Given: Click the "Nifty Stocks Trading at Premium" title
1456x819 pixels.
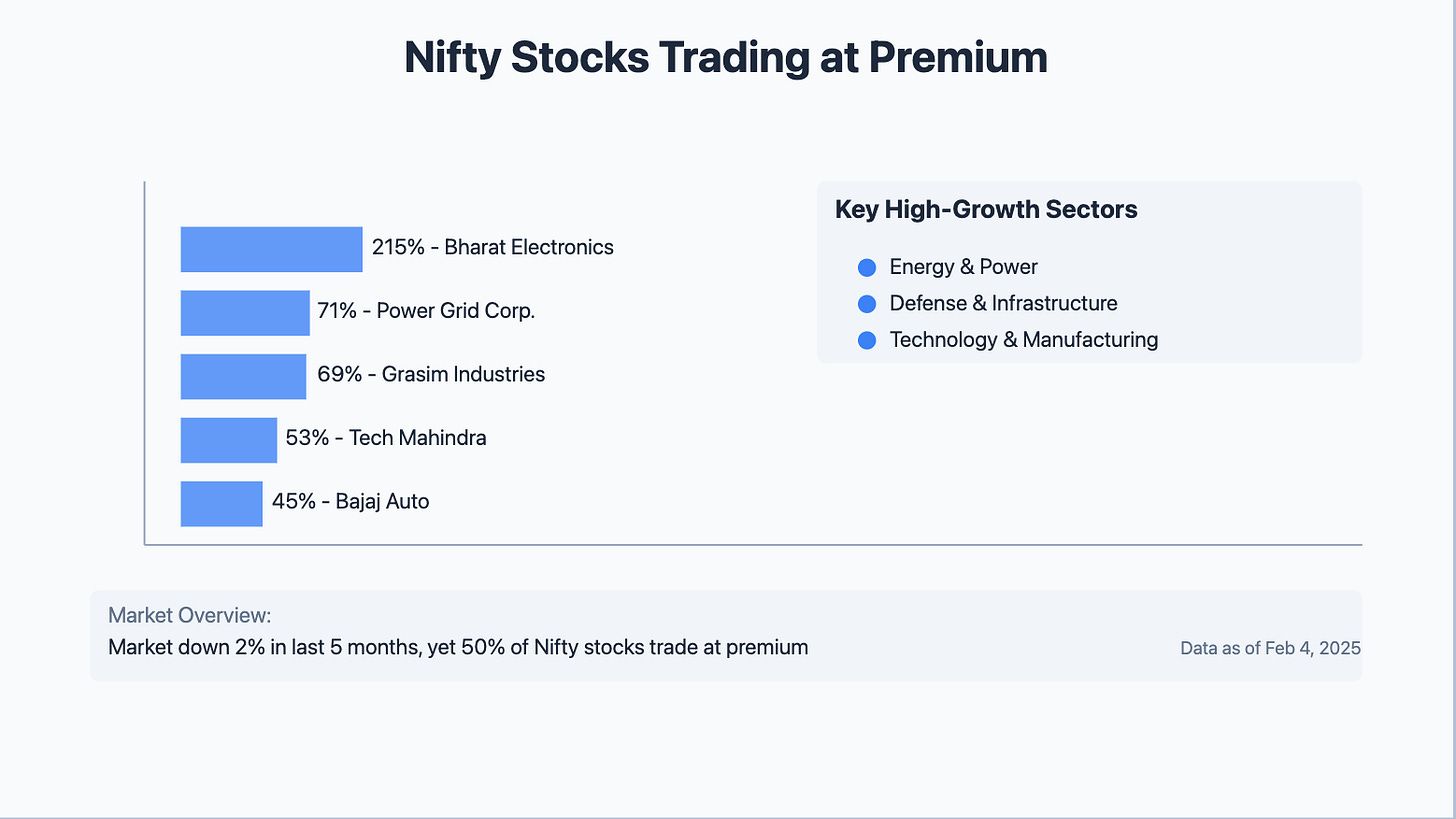Looking at the screenshot, I should (x=726, y=58).
